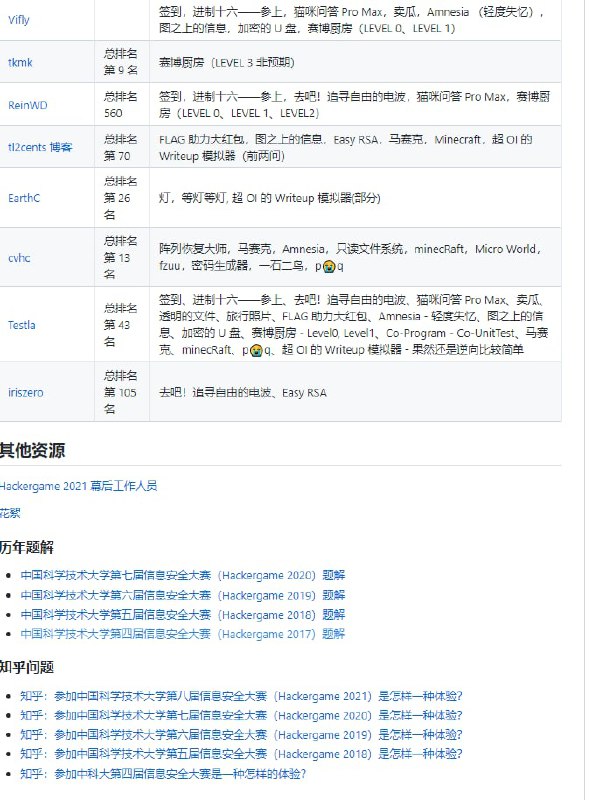Select iriszero's 总排名第 105 名 cell

pos(121,392)
